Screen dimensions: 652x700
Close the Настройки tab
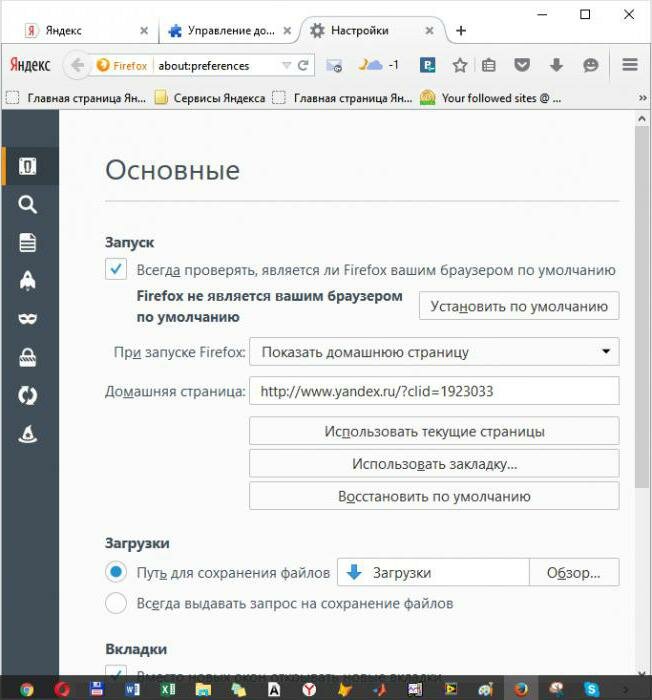(429, 31)
